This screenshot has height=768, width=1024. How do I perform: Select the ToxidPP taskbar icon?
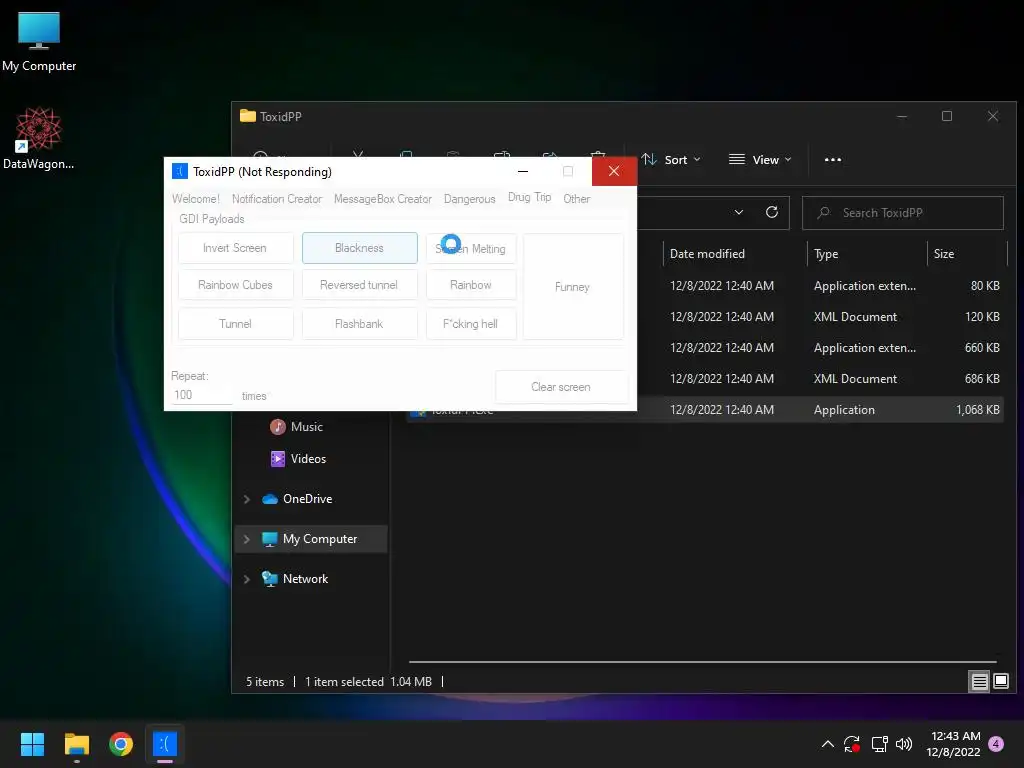(x=165, y=744)
